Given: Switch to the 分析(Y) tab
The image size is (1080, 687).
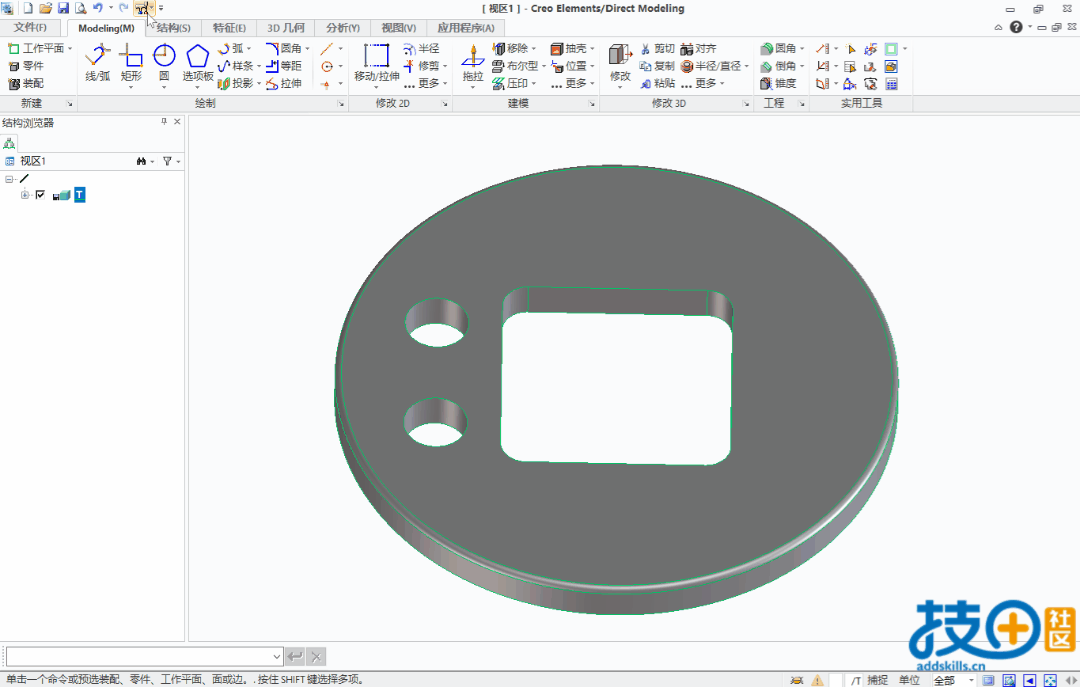Looking at the screenshot, I should point(343,28).
